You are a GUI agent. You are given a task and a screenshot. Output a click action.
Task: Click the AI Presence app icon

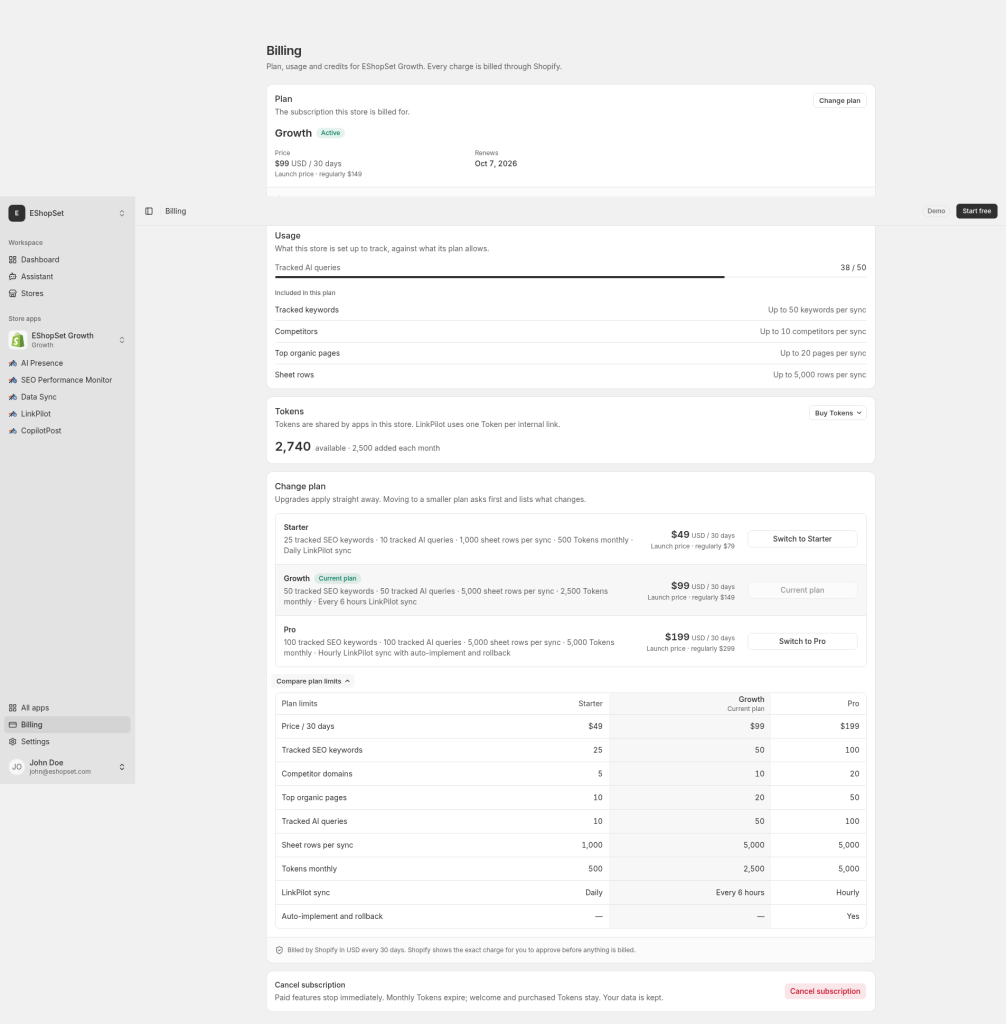pyautogui.click(x=12, y=363)
